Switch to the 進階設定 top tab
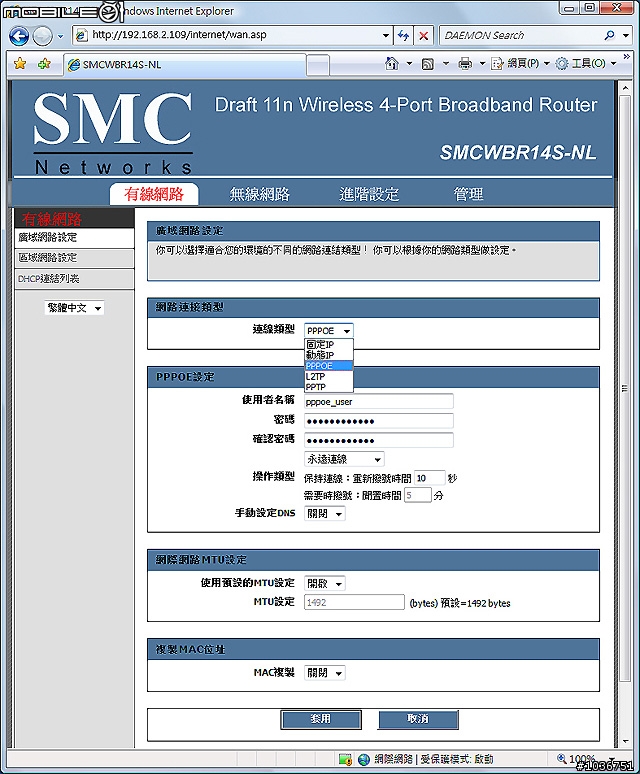The image size is (640, 774). [369, 194]
